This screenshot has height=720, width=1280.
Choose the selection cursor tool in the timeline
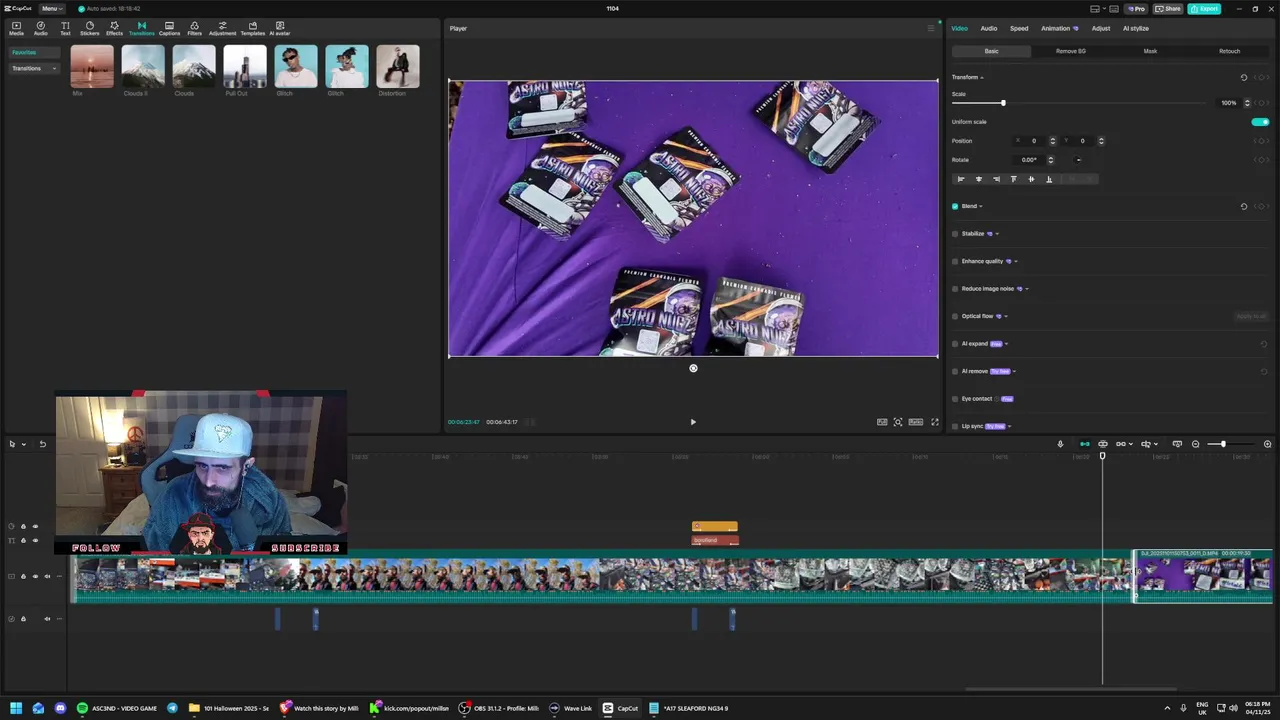click(12, 444)
